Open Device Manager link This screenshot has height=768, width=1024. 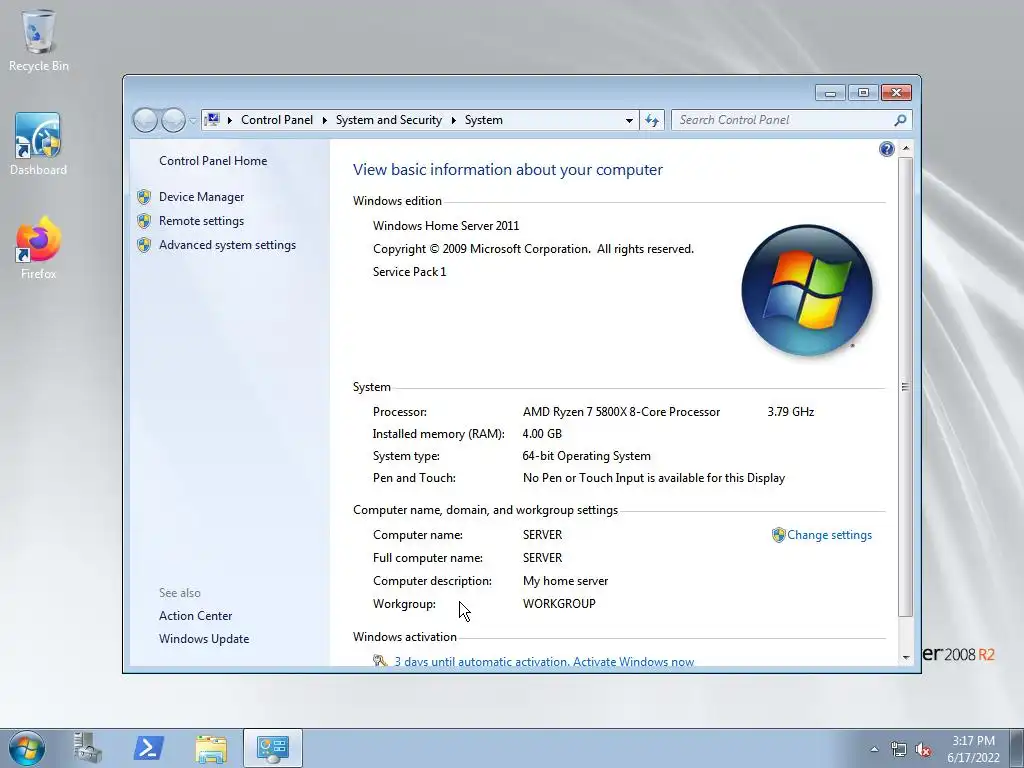201,197
